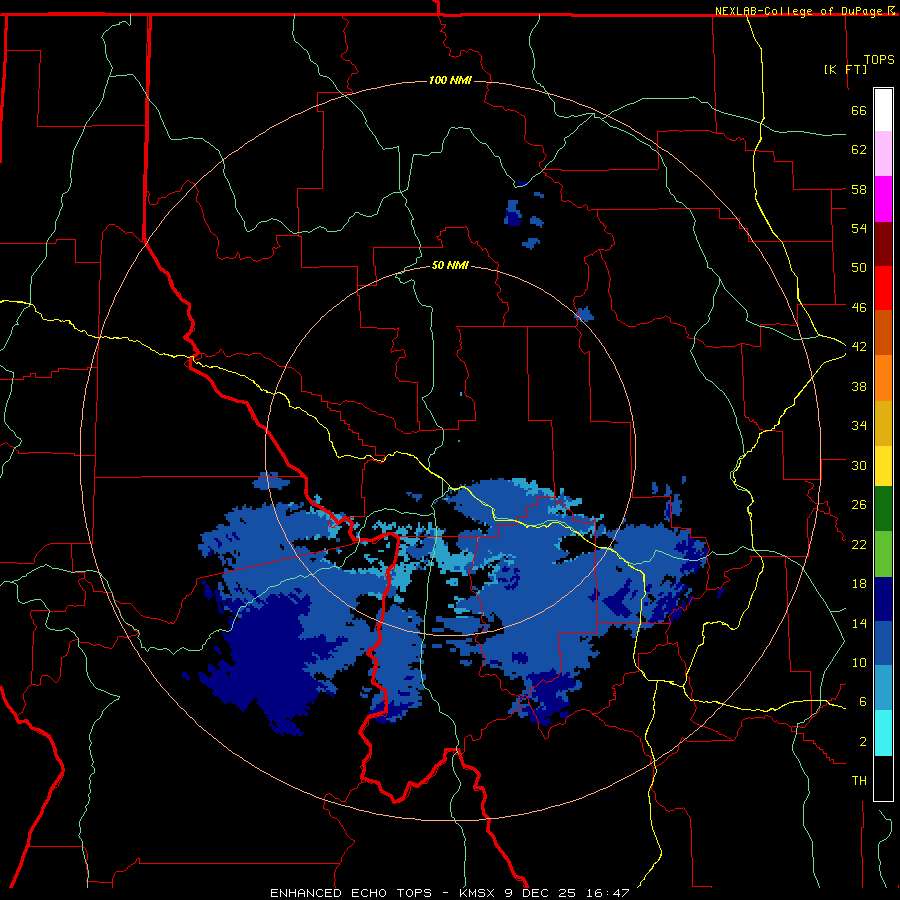The height and width of the screenshot is (900, 900).
Task: Click the gold amber legend swatch
Action: click(x=883, y=423)
